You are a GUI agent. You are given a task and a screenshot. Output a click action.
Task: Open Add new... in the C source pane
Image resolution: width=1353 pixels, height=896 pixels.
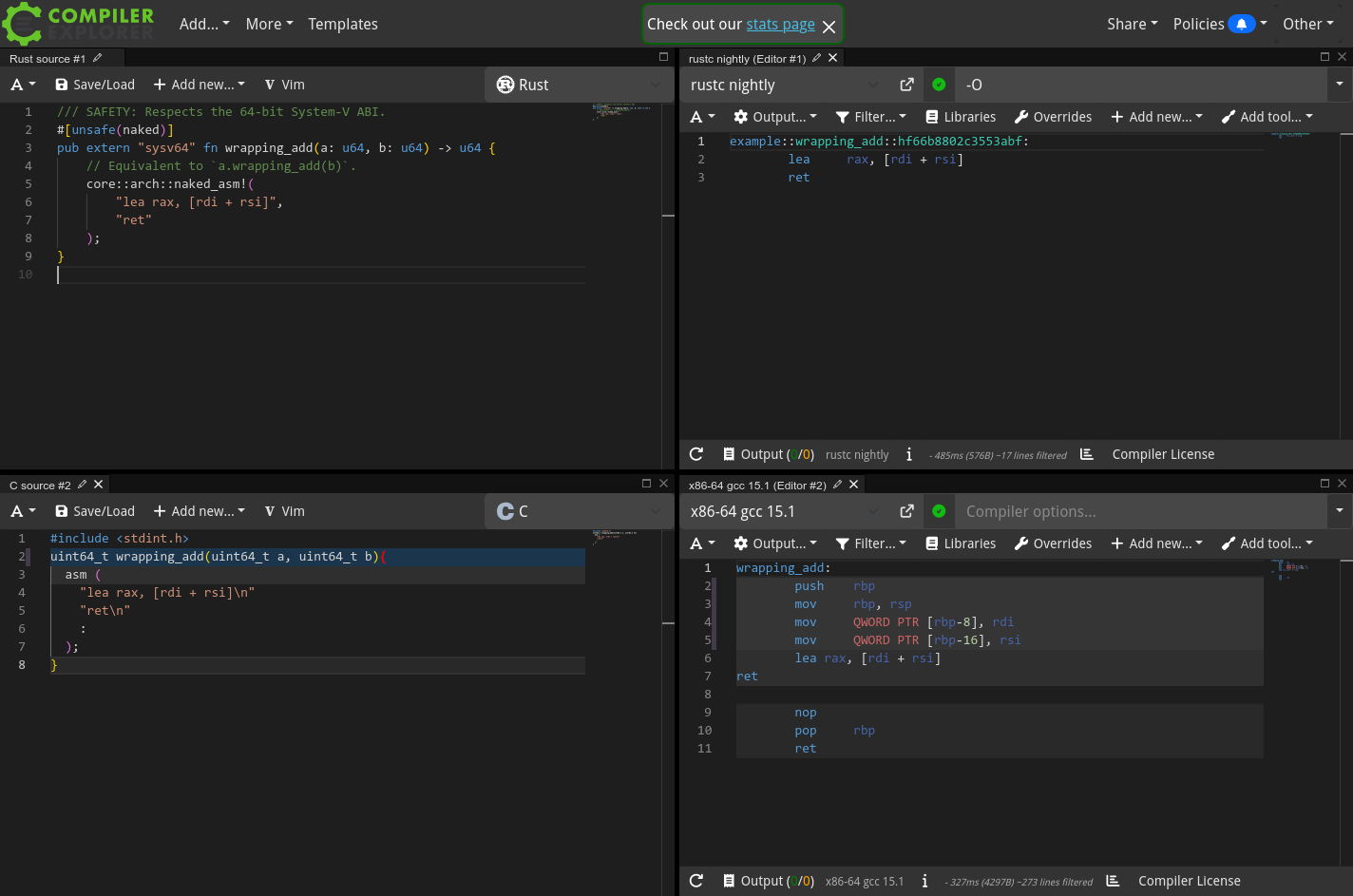click(200, 511)
